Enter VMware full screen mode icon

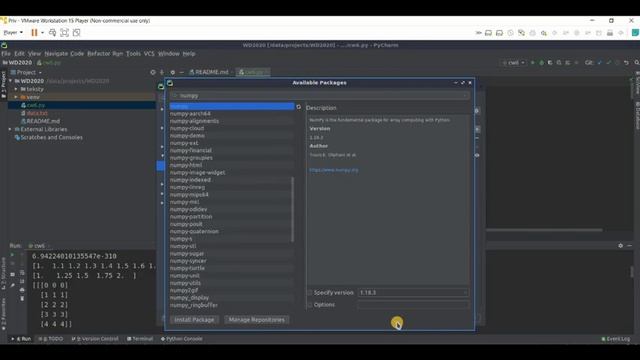point(64,33)
